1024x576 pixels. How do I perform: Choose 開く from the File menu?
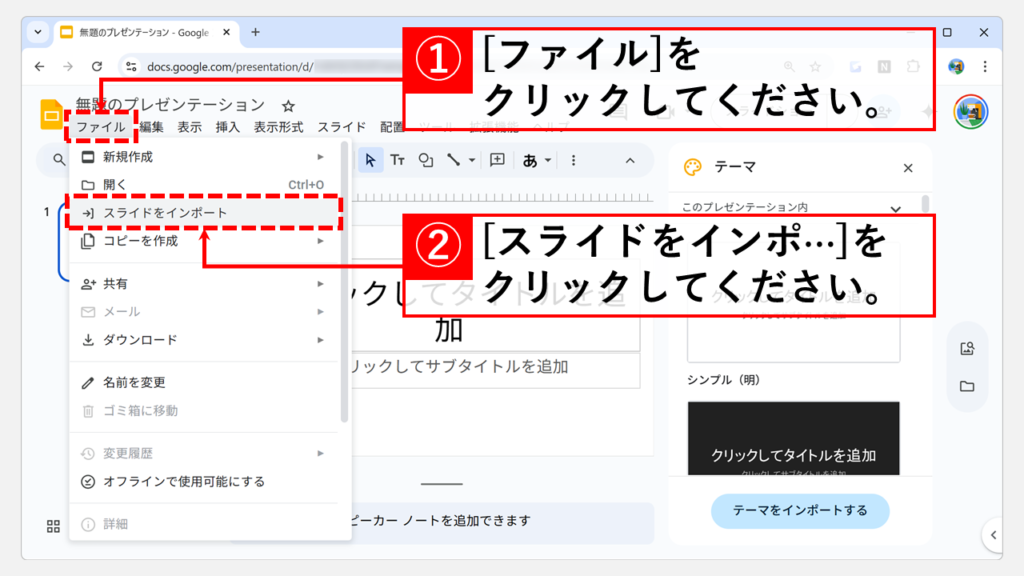pyautogui.click(x=204, y=185)
